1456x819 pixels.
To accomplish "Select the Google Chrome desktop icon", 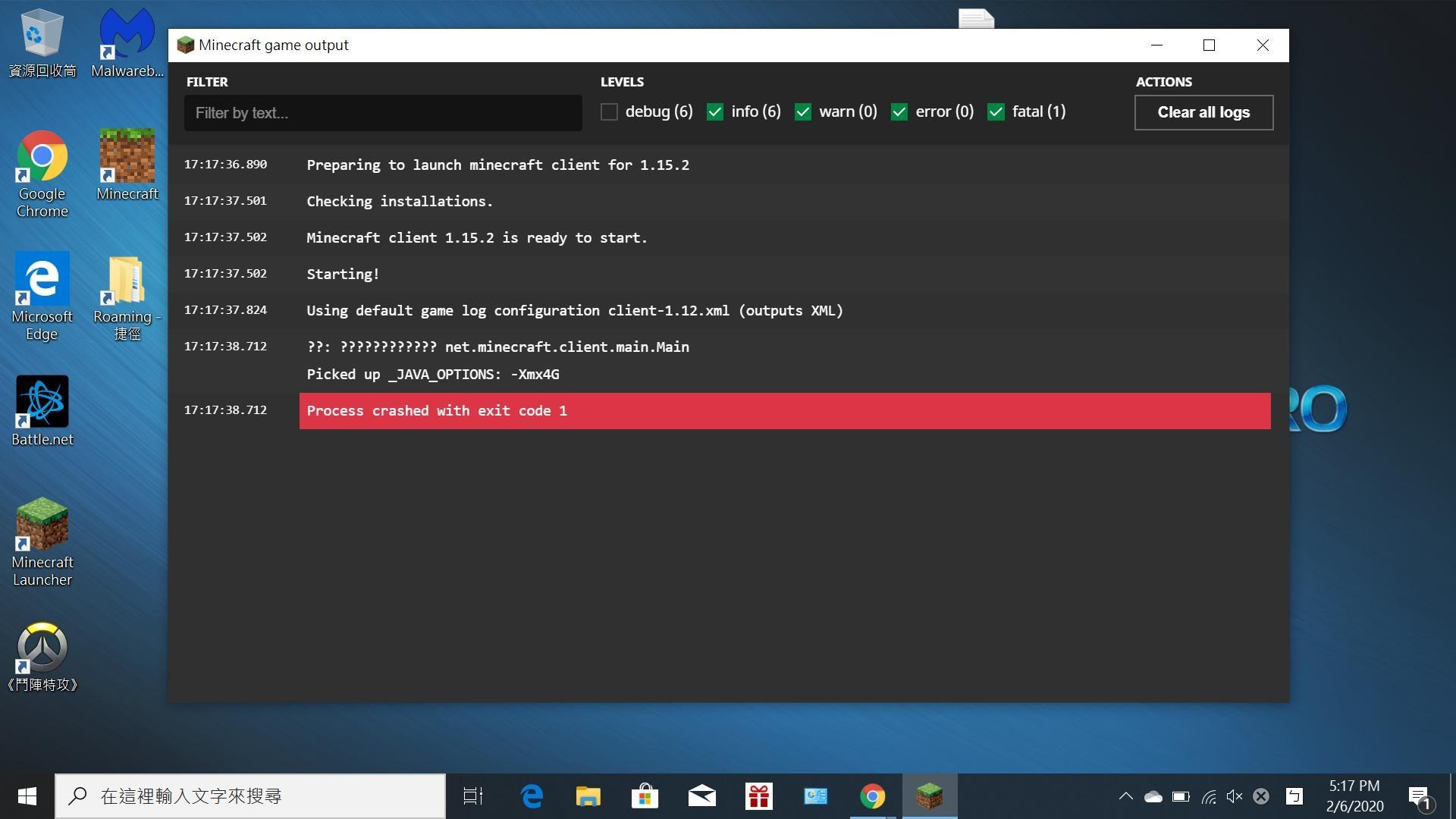I will pos(42,174).
